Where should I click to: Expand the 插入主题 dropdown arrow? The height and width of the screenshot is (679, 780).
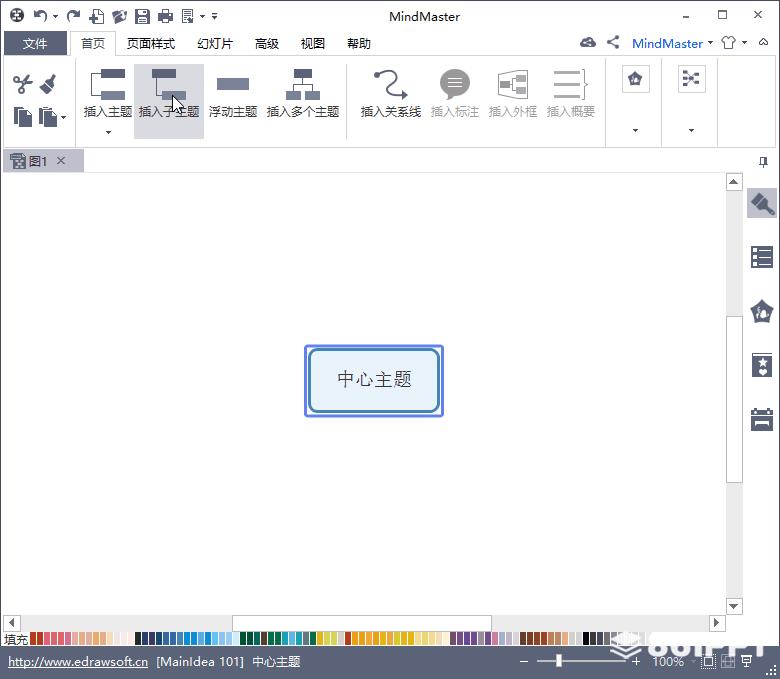(x=108, y=132)
